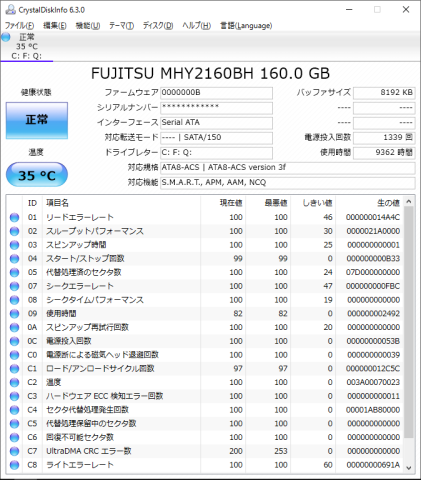Image resolution: width=421 pixels, height=480 pixels.
Task: Click the drive letter field C: F: Q:
Action: pos(216,153)
